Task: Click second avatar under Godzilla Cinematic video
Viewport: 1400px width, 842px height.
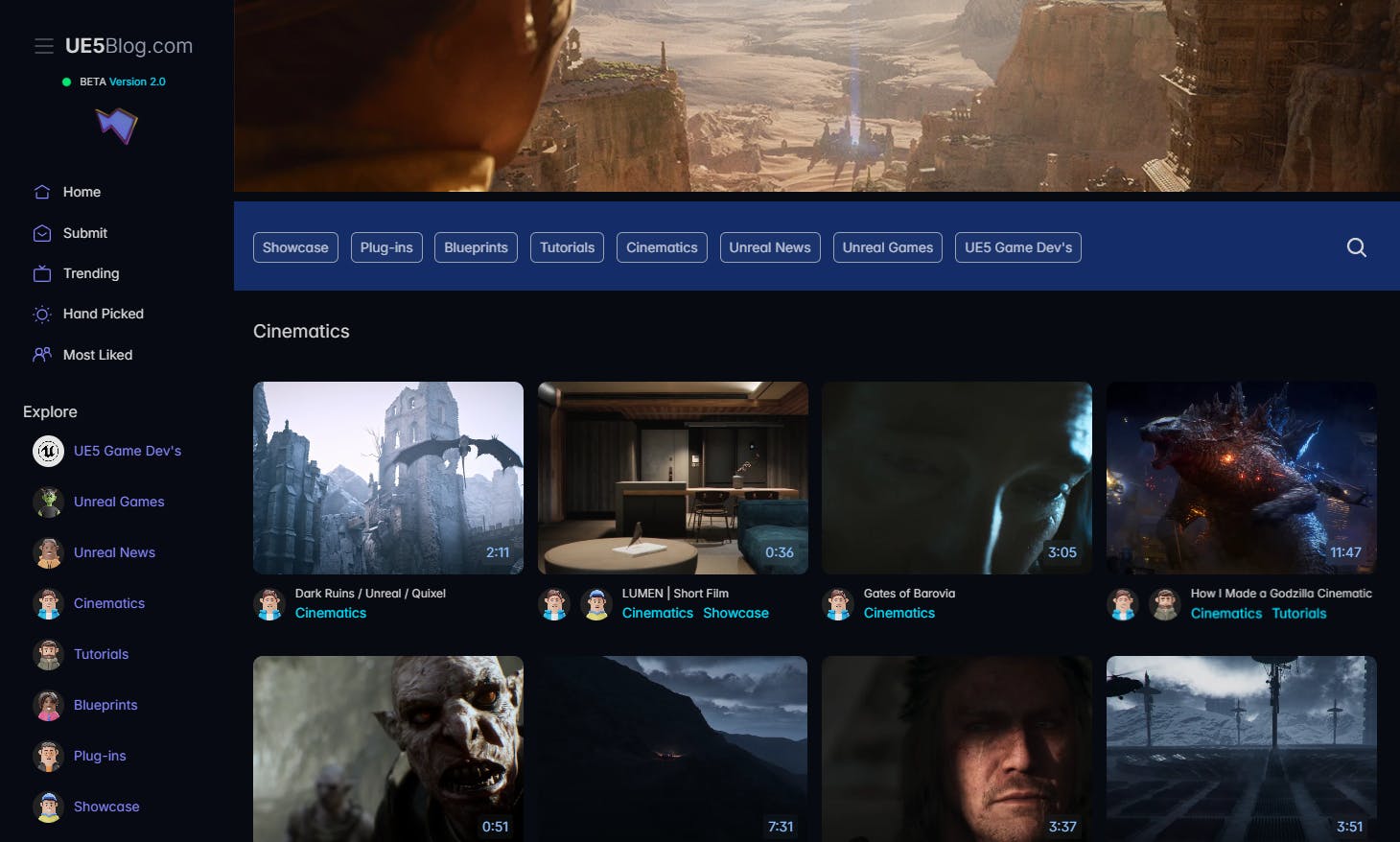Action: pyautogui.click(x=1165, y=604)
